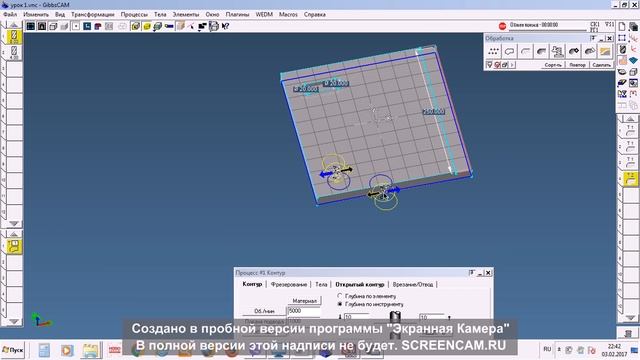Select tool tile number 2 in left list
The height and width of the screenshot is (360, 640).
click(x=14, y=53)
